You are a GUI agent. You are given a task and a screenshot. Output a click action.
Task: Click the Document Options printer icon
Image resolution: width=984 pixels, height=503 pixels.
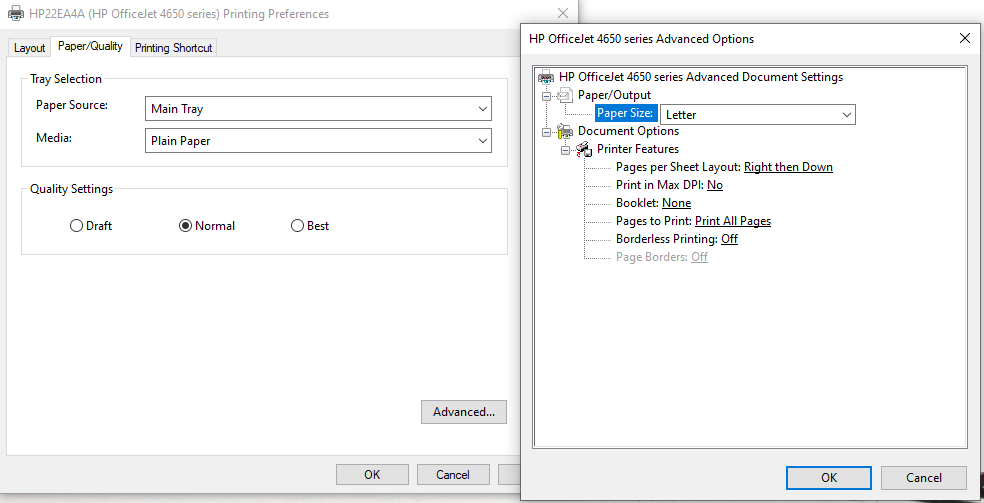point(565,131)
